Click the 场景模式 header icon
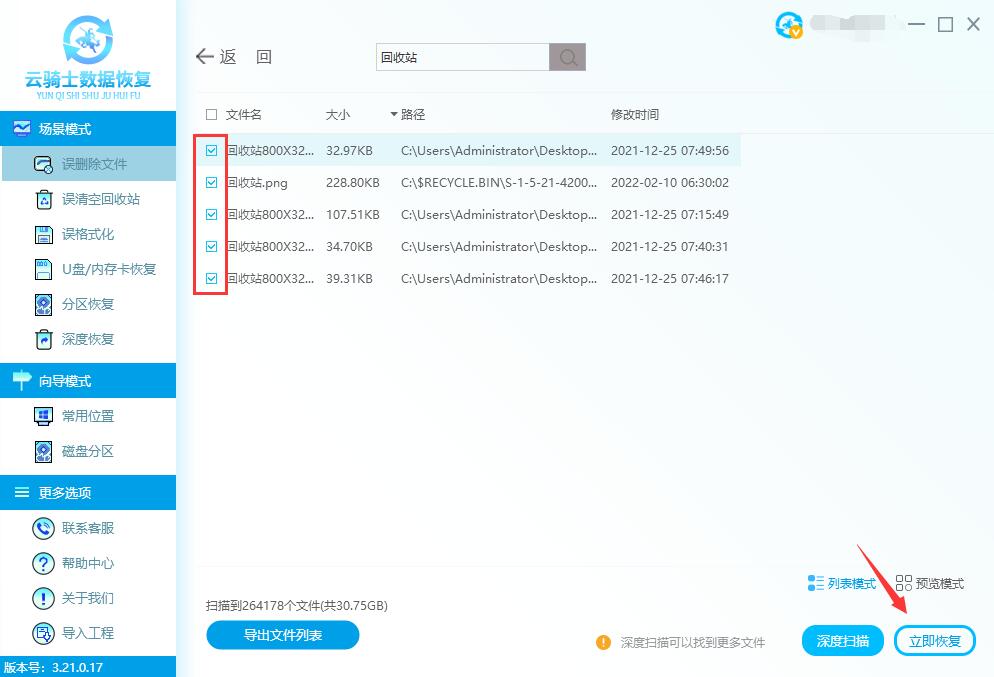Screen dimensions: 994x677 (x=21, y=129)
